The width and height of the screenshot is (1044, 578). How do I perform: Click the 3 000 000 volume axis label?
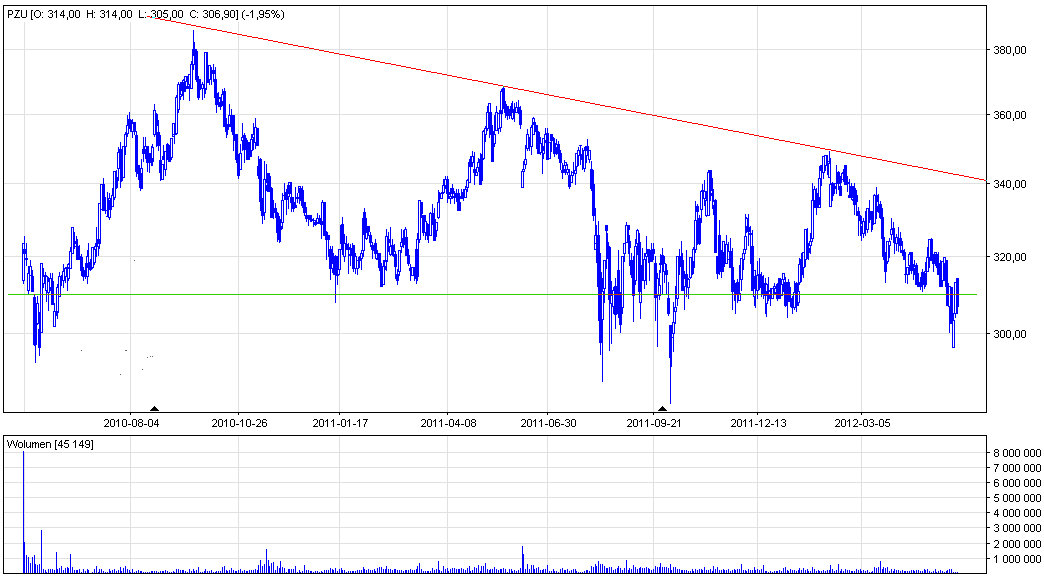point(1015,529)
